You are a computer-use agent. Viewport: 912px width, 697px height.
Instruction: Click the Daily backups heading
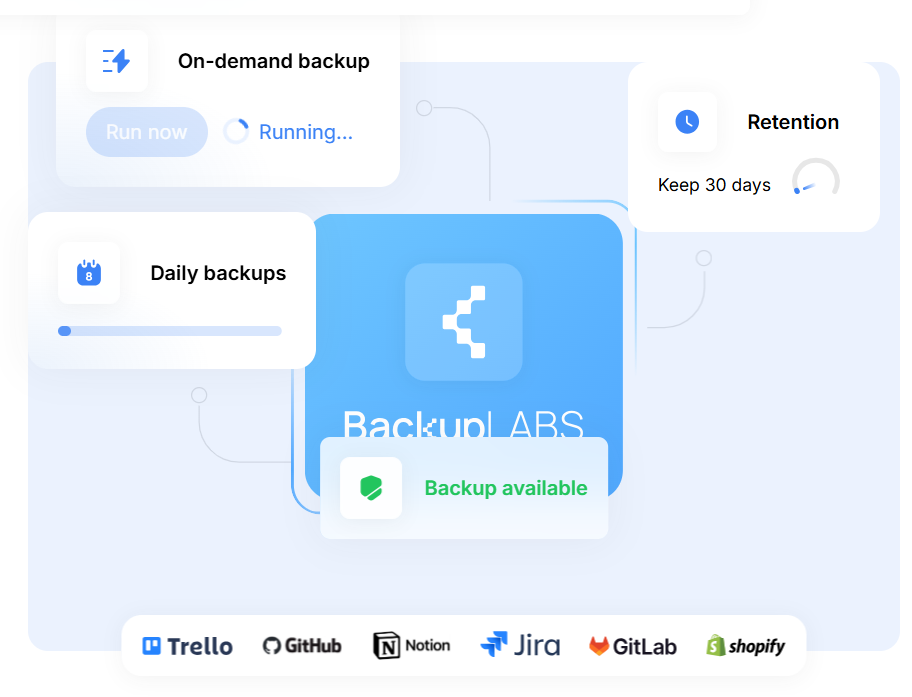[x=218, y=273]
